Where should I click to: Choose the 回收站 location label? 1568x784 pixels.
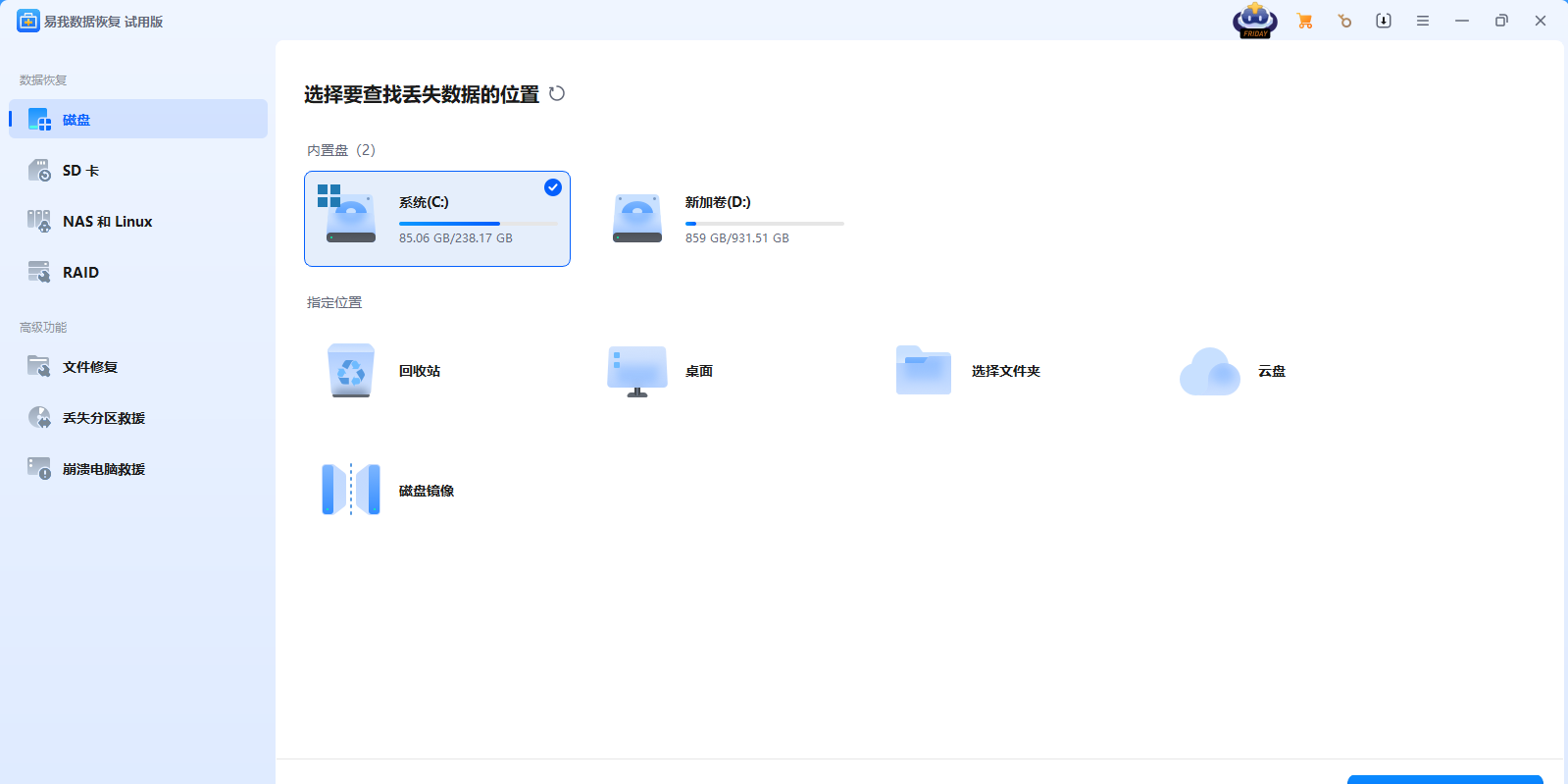(x=420, y=371)
